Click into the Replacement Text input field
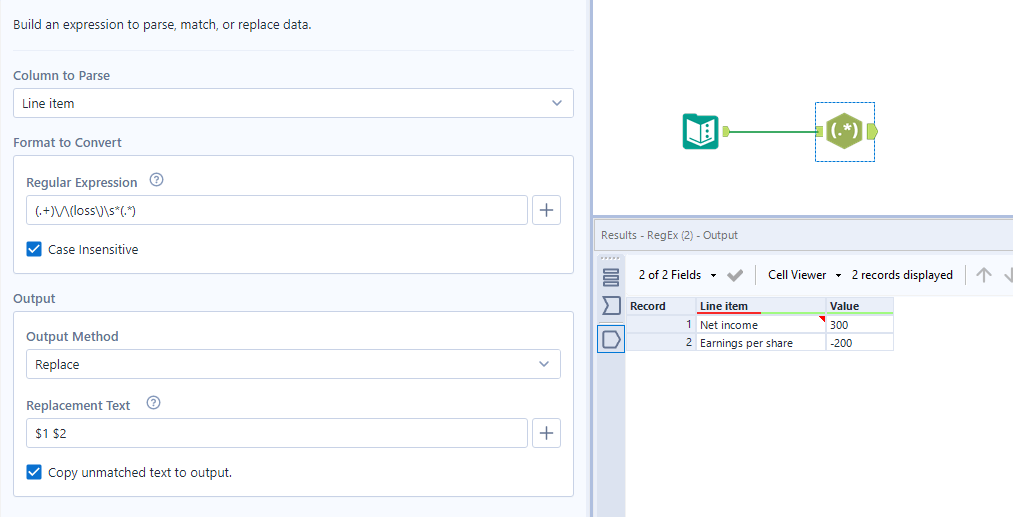 [x=277, y=433]
